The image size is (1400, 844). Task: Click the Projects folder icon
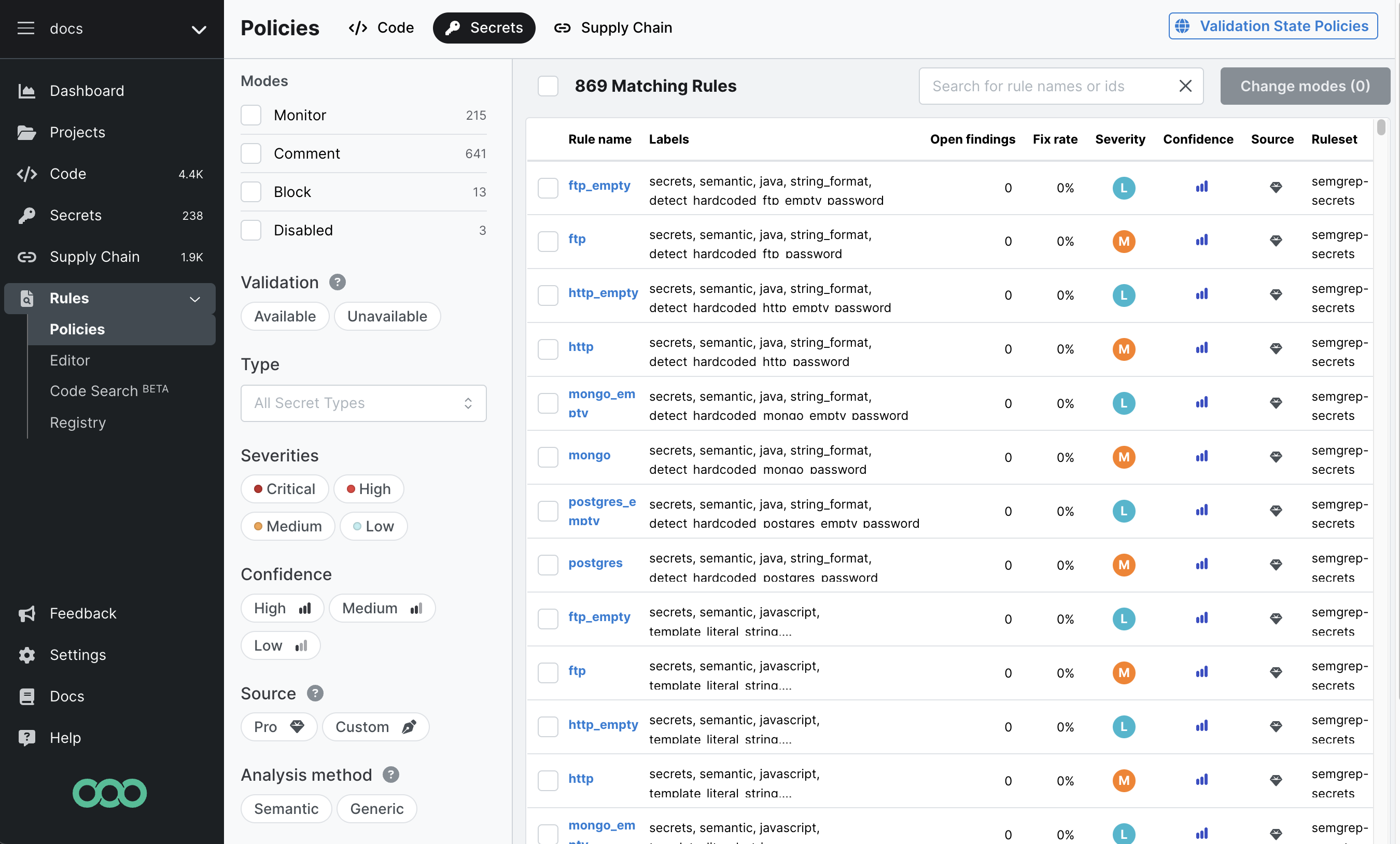(x=27, y=132)
